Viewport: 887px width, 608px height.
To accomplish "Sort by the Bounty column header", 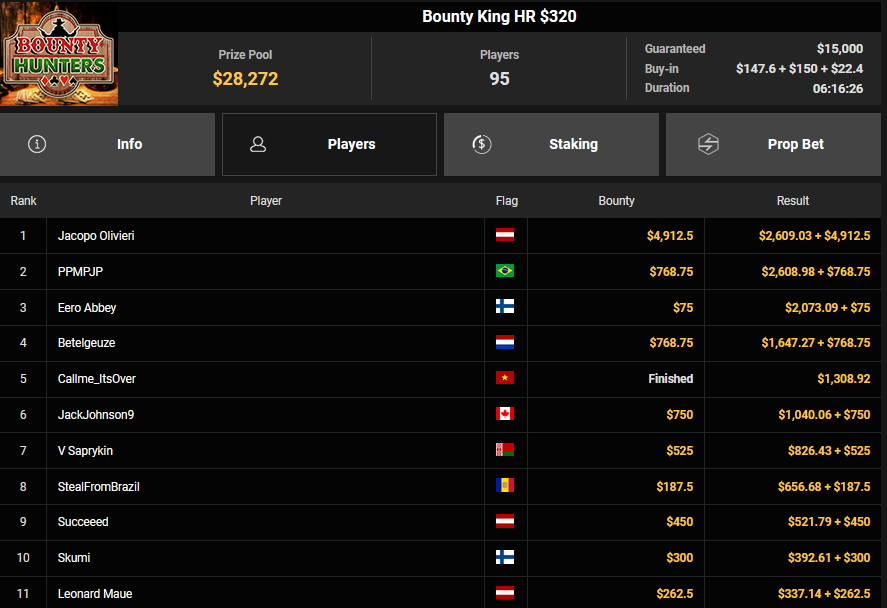I will tap(616, 201).
